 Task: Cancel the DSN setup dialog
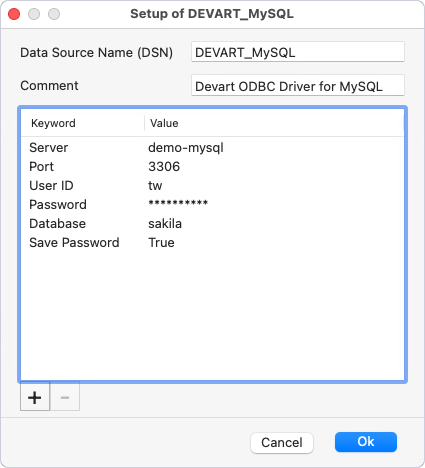282,443
